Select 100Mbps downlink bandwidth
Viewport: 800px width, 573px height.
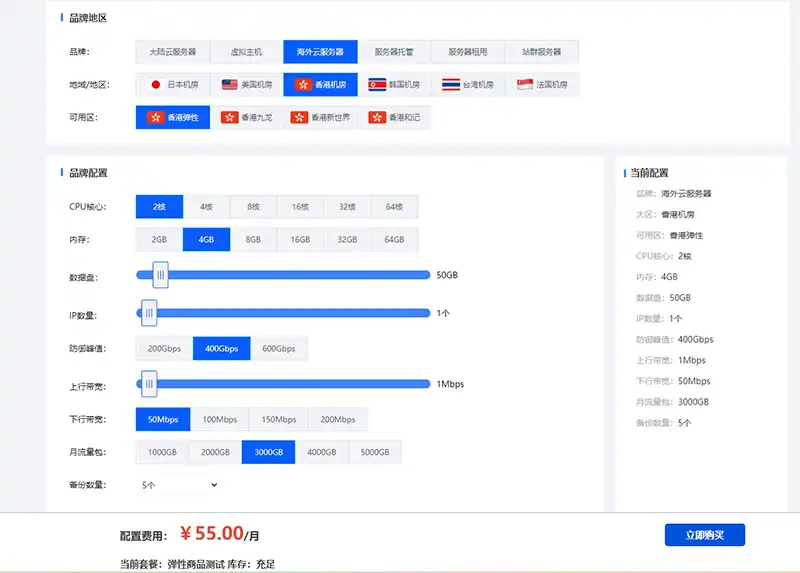pyautogui.click(x=220, y=420)
